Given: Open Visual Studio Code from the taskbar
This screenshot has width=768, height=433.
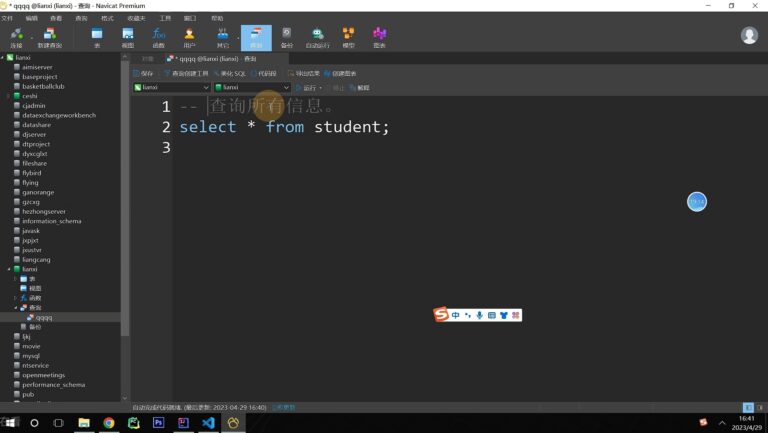Looking at the screenshot, I should coord(208,422).
